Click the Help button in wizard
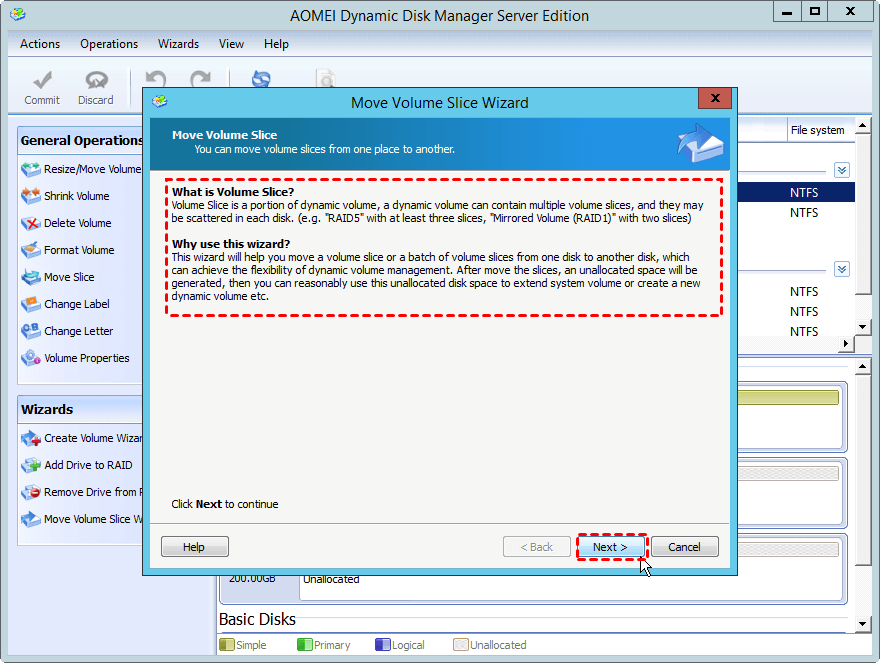The image size is (880, 663). click(194, 547)
